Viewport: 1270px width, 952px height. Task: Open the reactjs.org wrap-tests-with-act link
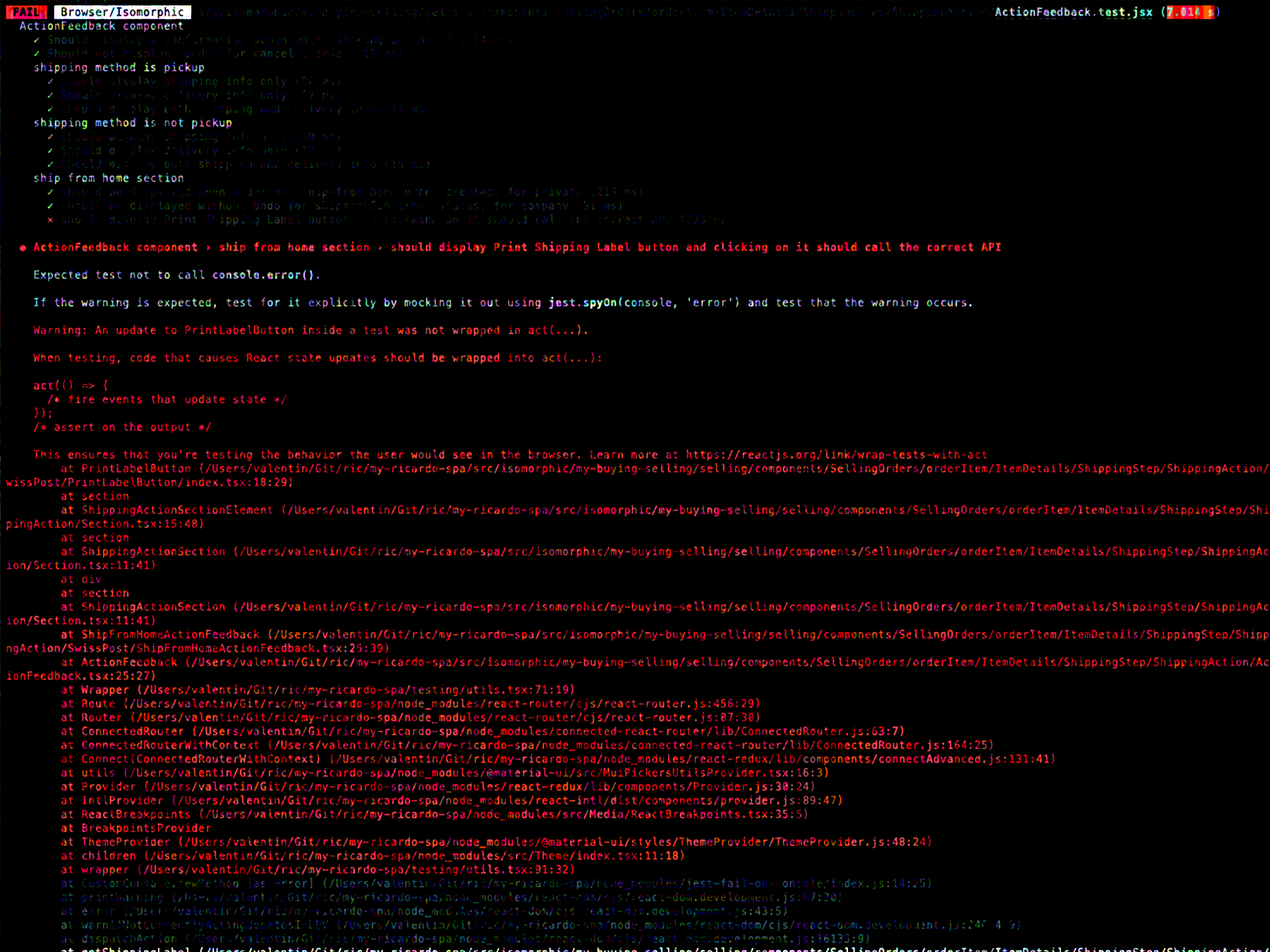click(x=836, y=455)
